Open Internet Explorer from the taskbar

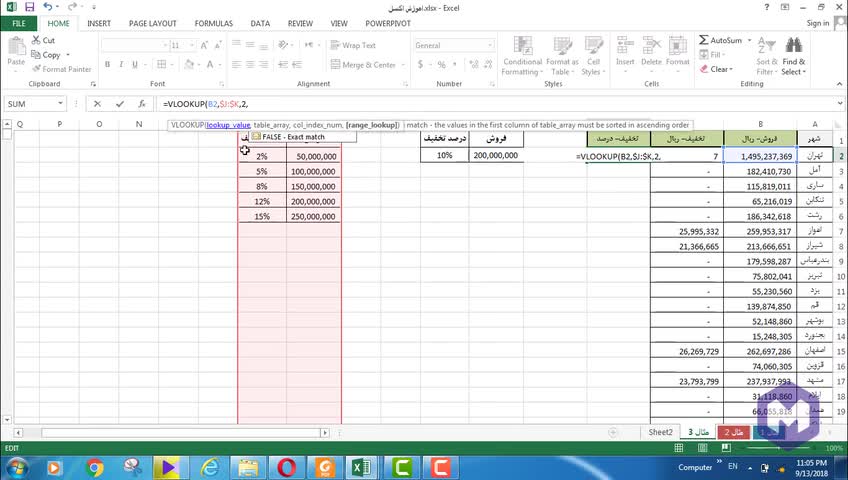coord(210,468)
